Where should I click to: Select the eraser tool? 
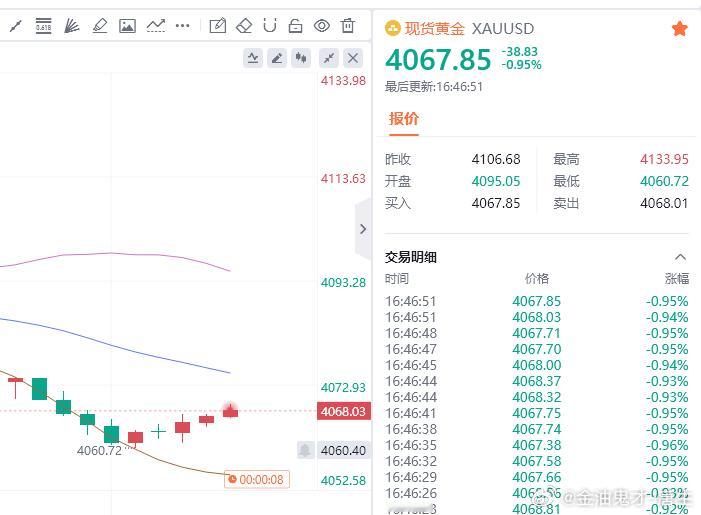[x=244, y=26]
